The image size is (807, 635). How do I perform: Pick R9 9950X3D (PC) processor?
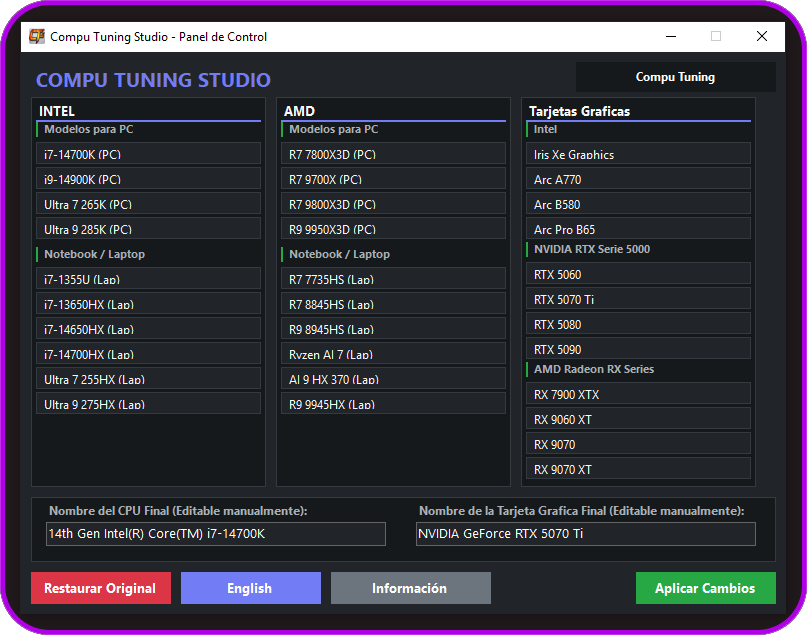coord(393,228)
